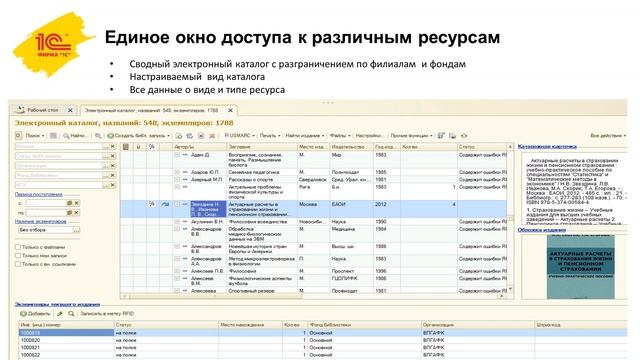Click the list settings icon after Прочие функции

[441, 136]
